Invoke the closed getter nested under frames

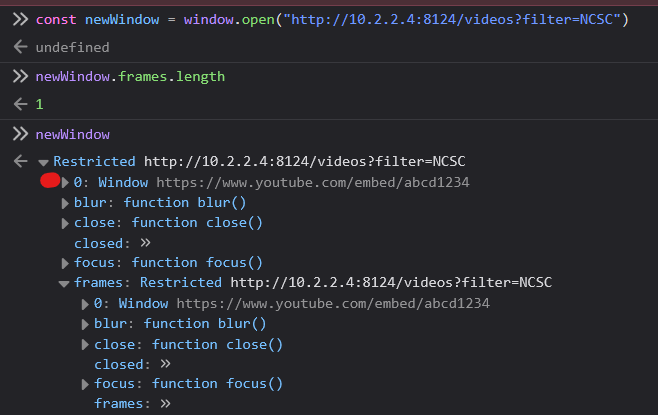coord(165,364)
